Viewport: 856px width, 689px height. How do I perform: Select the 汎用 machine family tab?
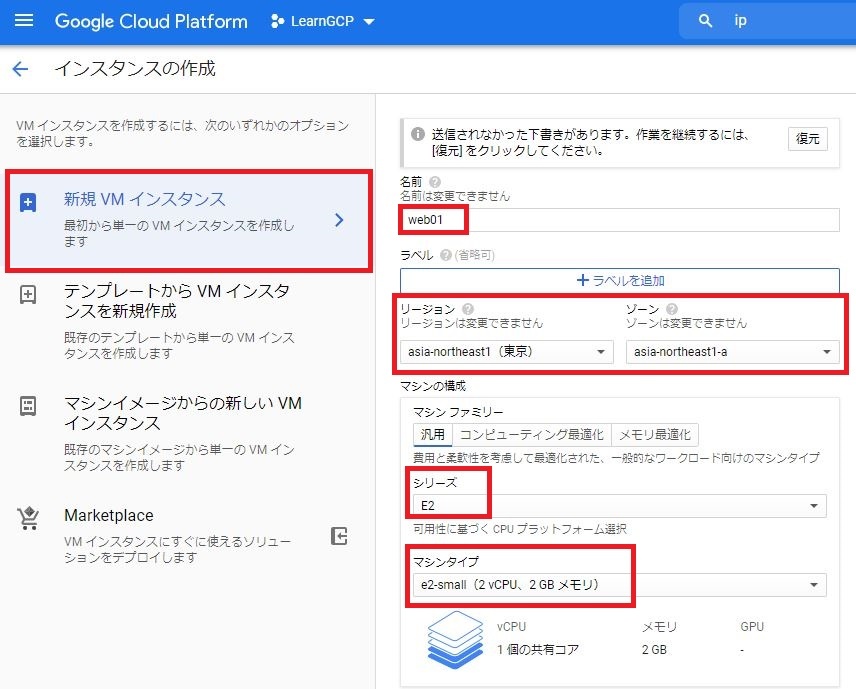[x=433, y=435]
